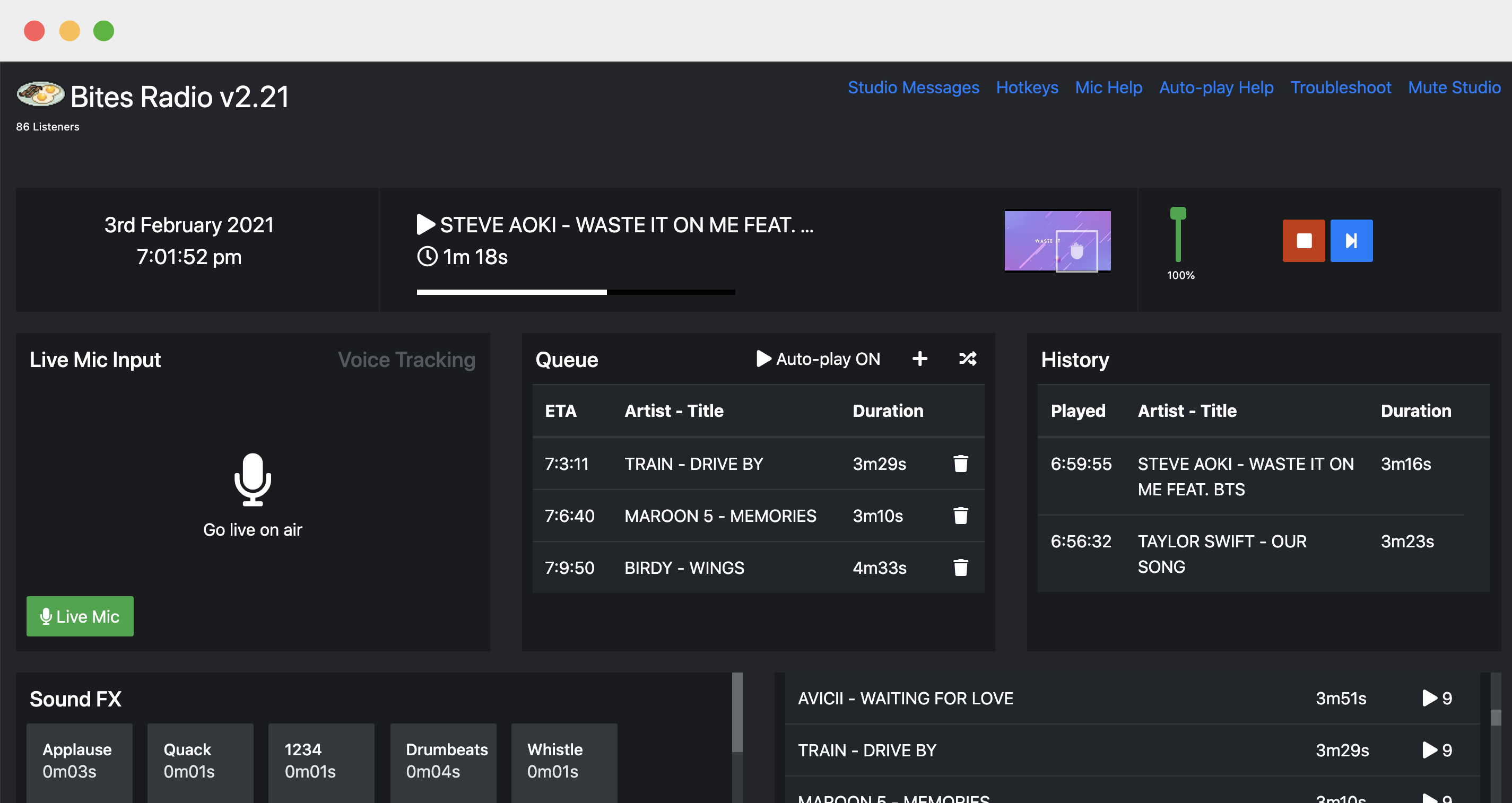Shuffle the queue order
Viewport: 1512px width, 803px height.
(x=967, y=359)
